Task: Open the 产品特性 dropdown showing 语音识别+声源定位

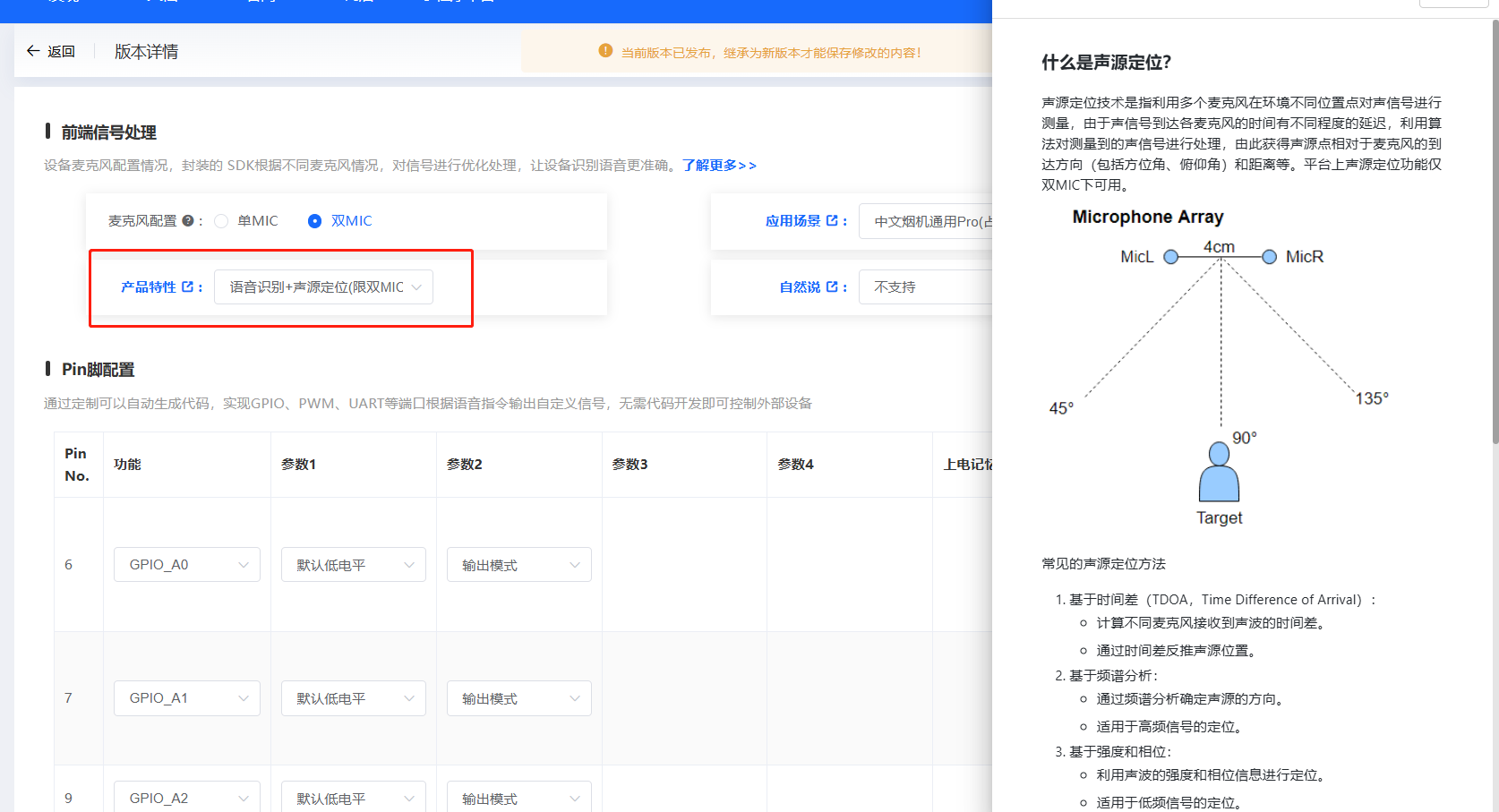Action: (324, 286)
